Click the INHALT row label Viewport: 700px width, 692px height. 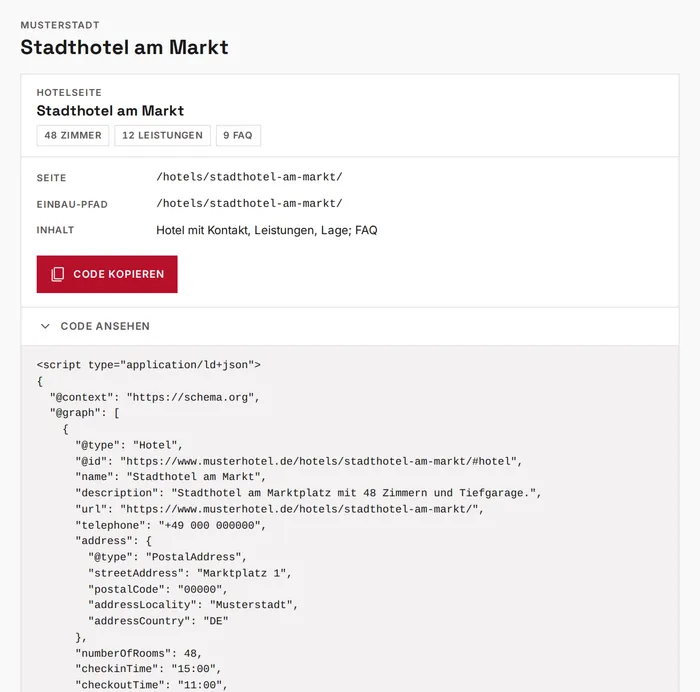pyautogui.click(x=55, y=230)
